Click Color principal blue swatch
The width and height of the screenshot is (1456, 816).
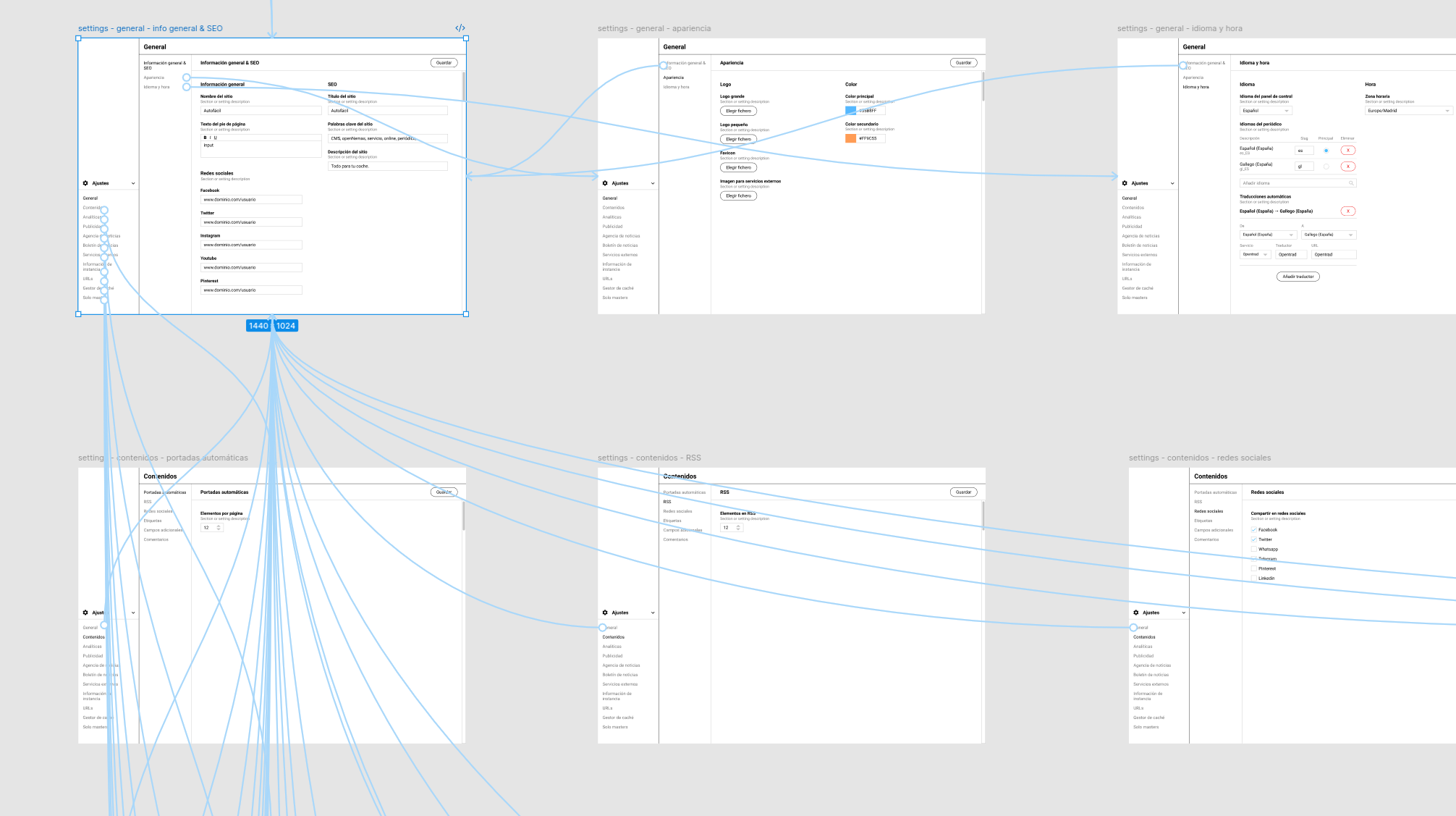850,111
